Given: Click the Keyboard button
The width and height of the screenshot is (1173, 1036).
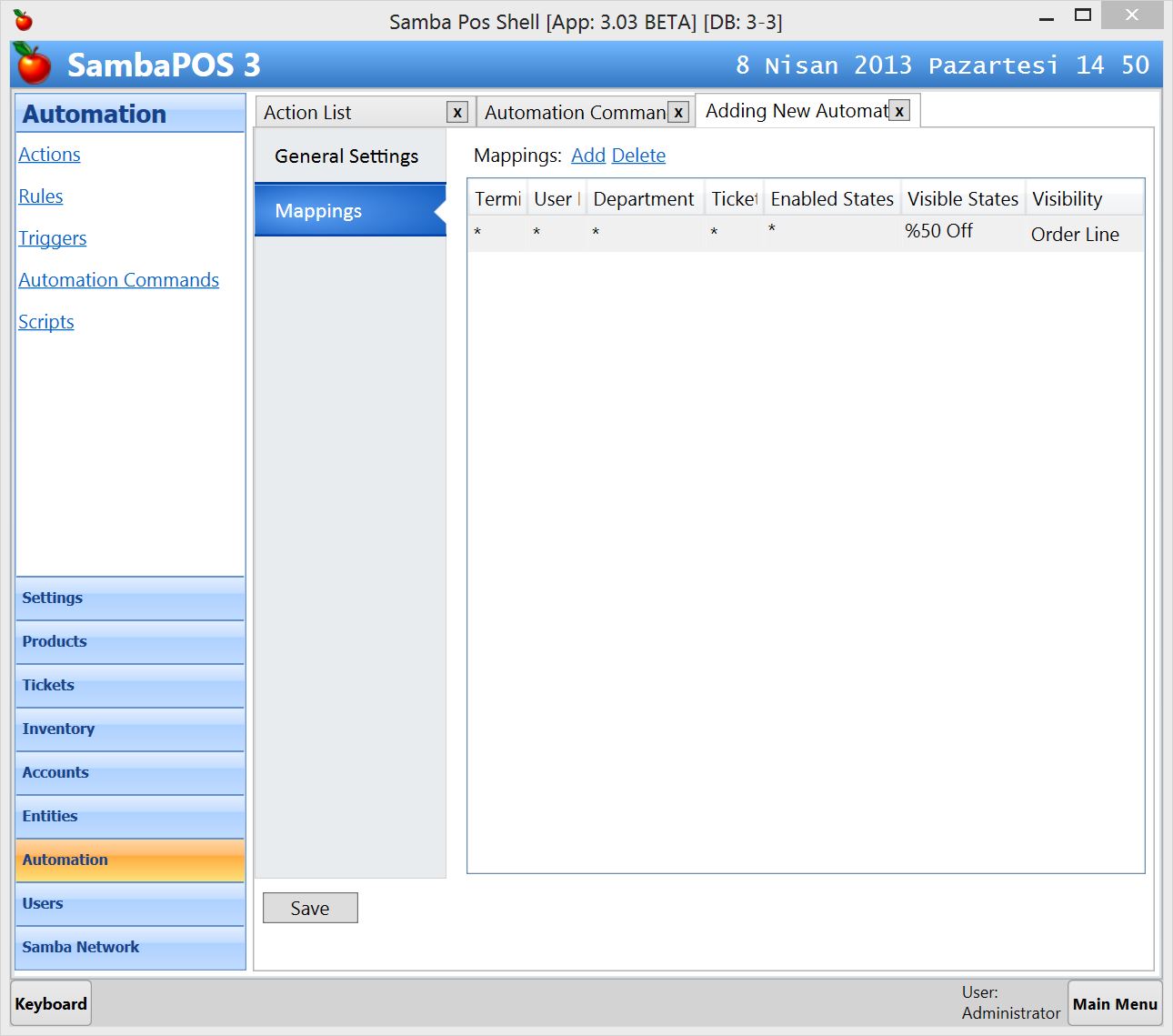Looking at the screenshot, I should 51,1003.
